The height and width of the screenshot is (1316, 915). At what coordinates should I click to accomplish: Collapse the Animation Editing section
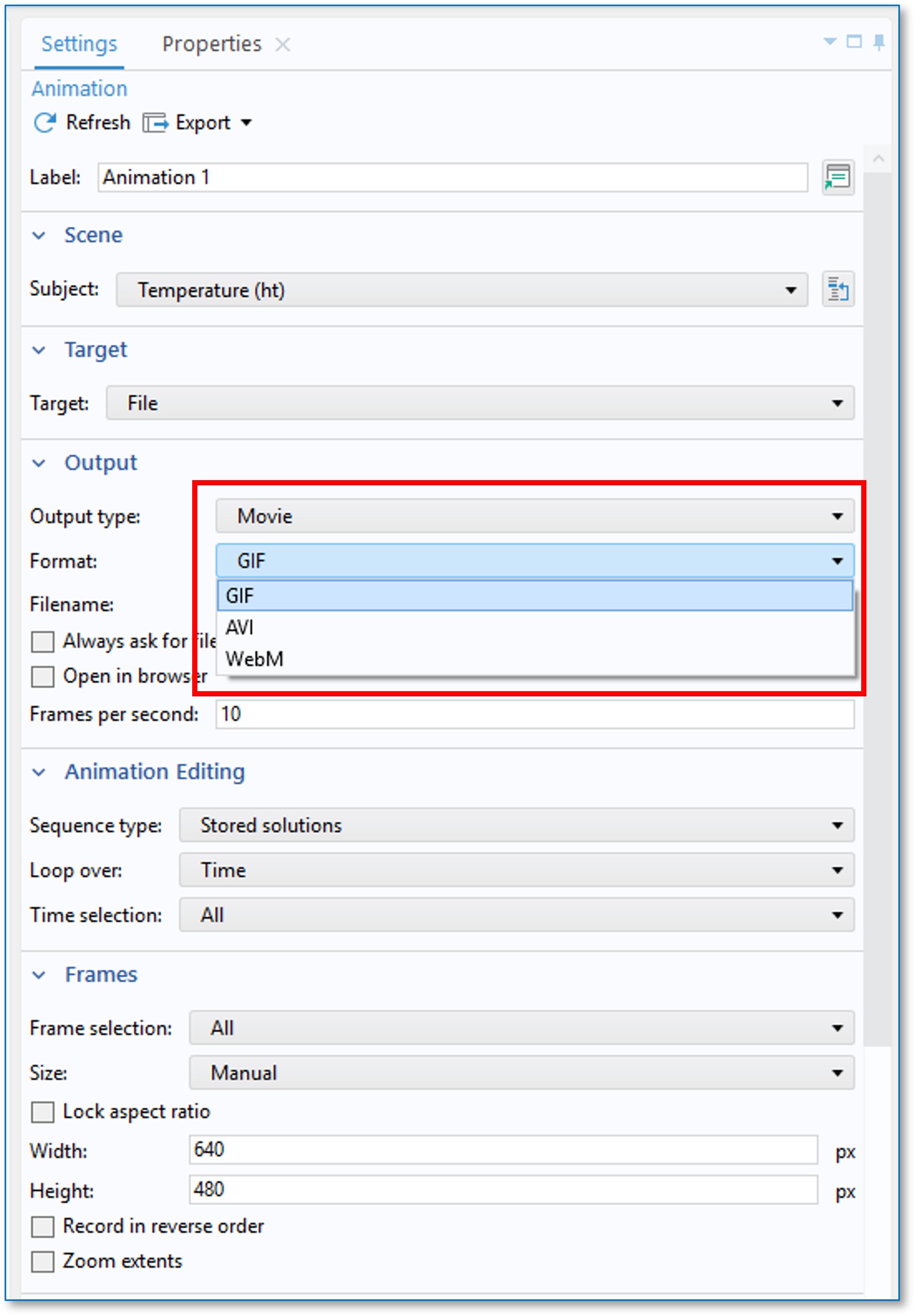pos(39,772)
